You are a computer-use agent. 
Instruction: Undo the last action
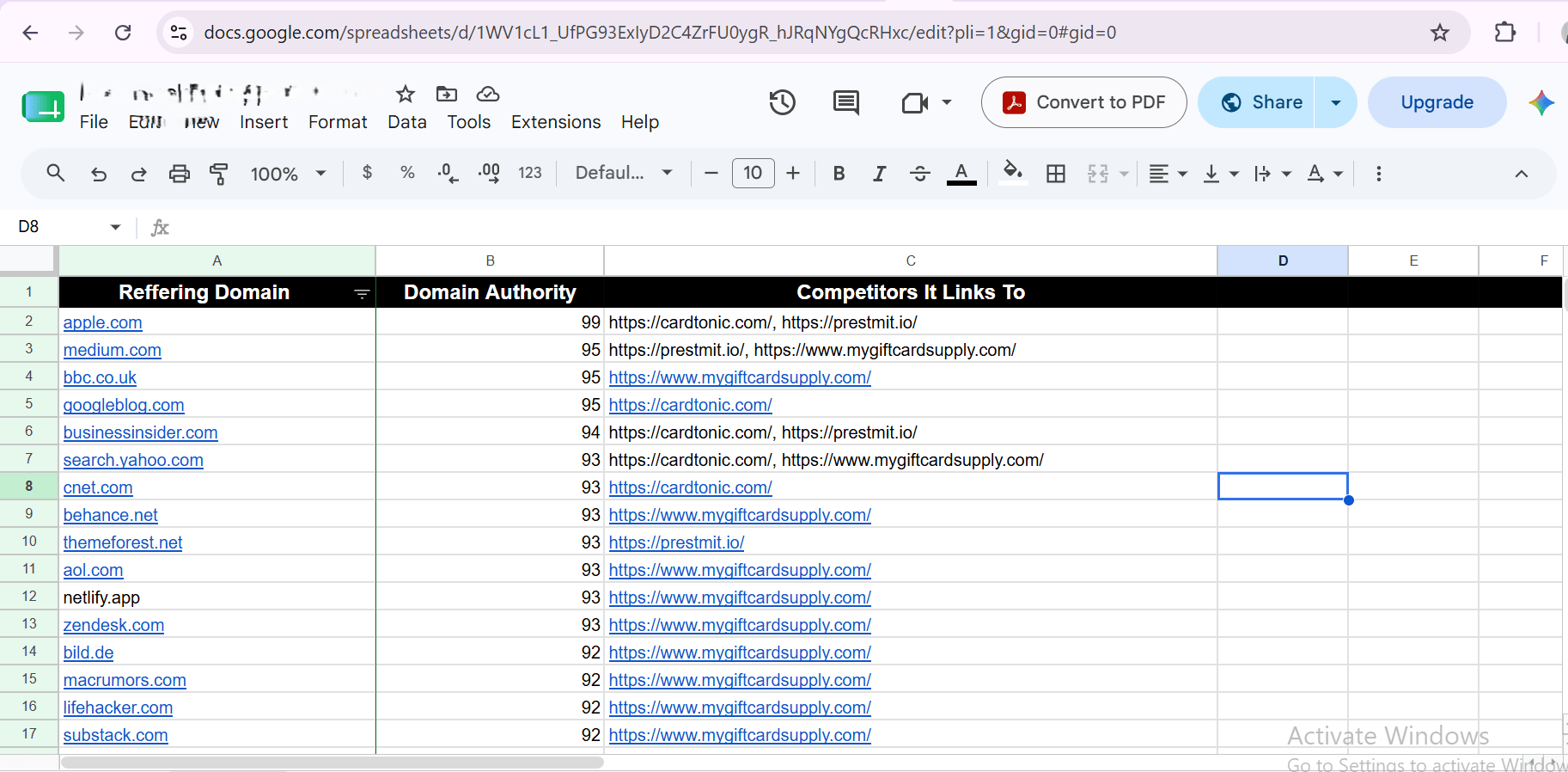pos(99,174)
